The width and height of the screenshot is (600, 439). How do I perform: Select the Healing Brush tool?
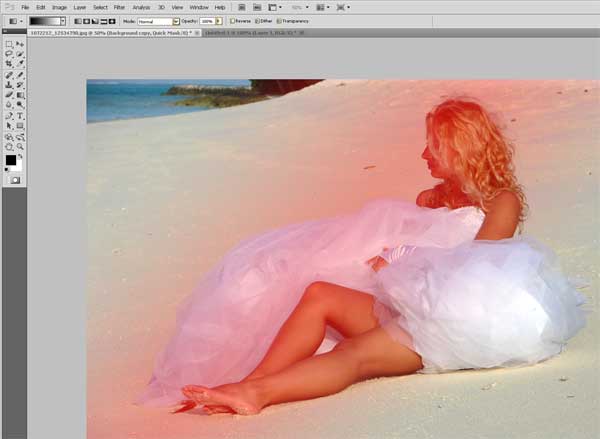click(x=9, y=75)
